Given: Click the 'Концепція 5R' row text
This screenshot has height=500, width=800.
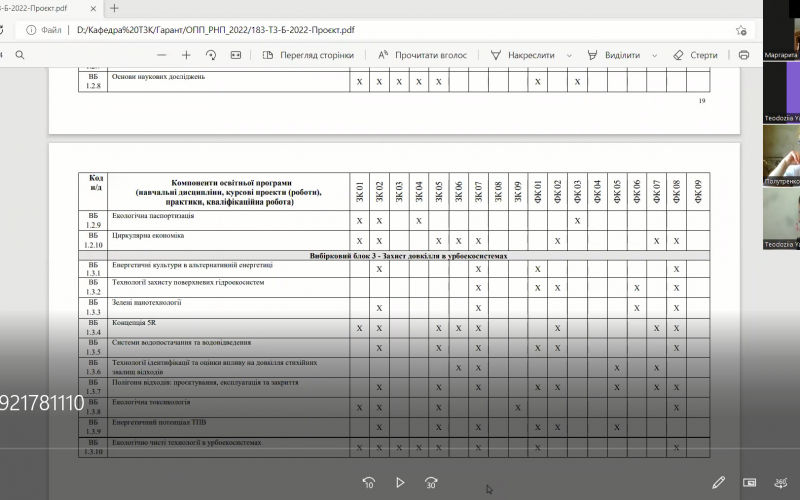Looking at the screenshot, I should pyautogui.click(x=134, y=323).
